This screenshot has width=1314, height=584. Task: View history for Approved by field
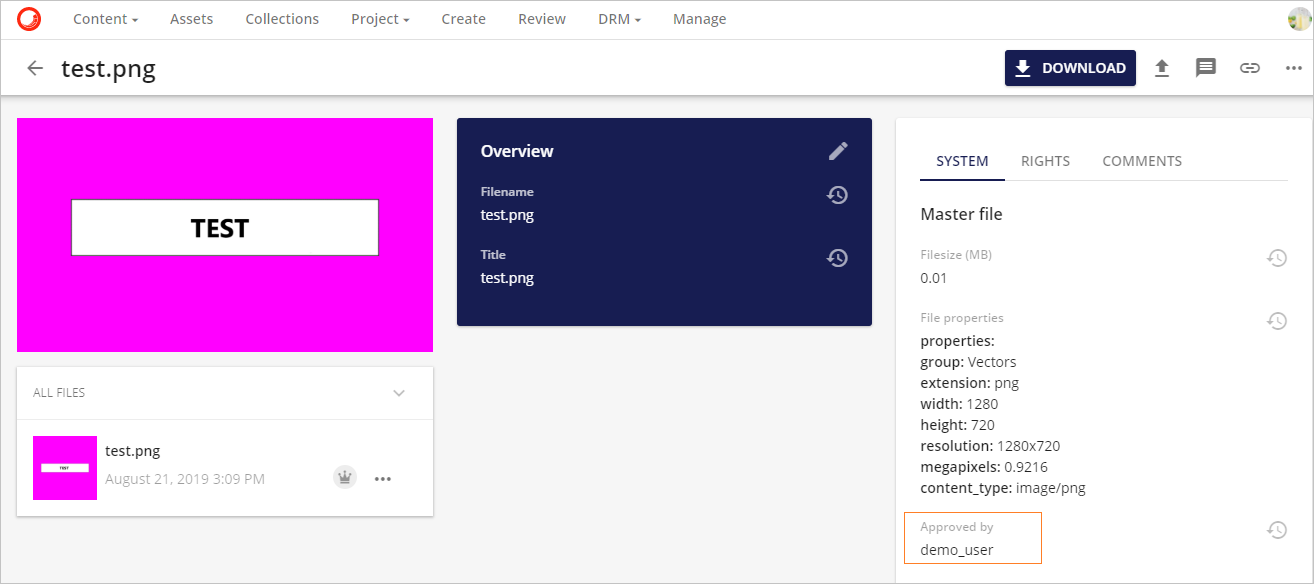coord(1277,529)
